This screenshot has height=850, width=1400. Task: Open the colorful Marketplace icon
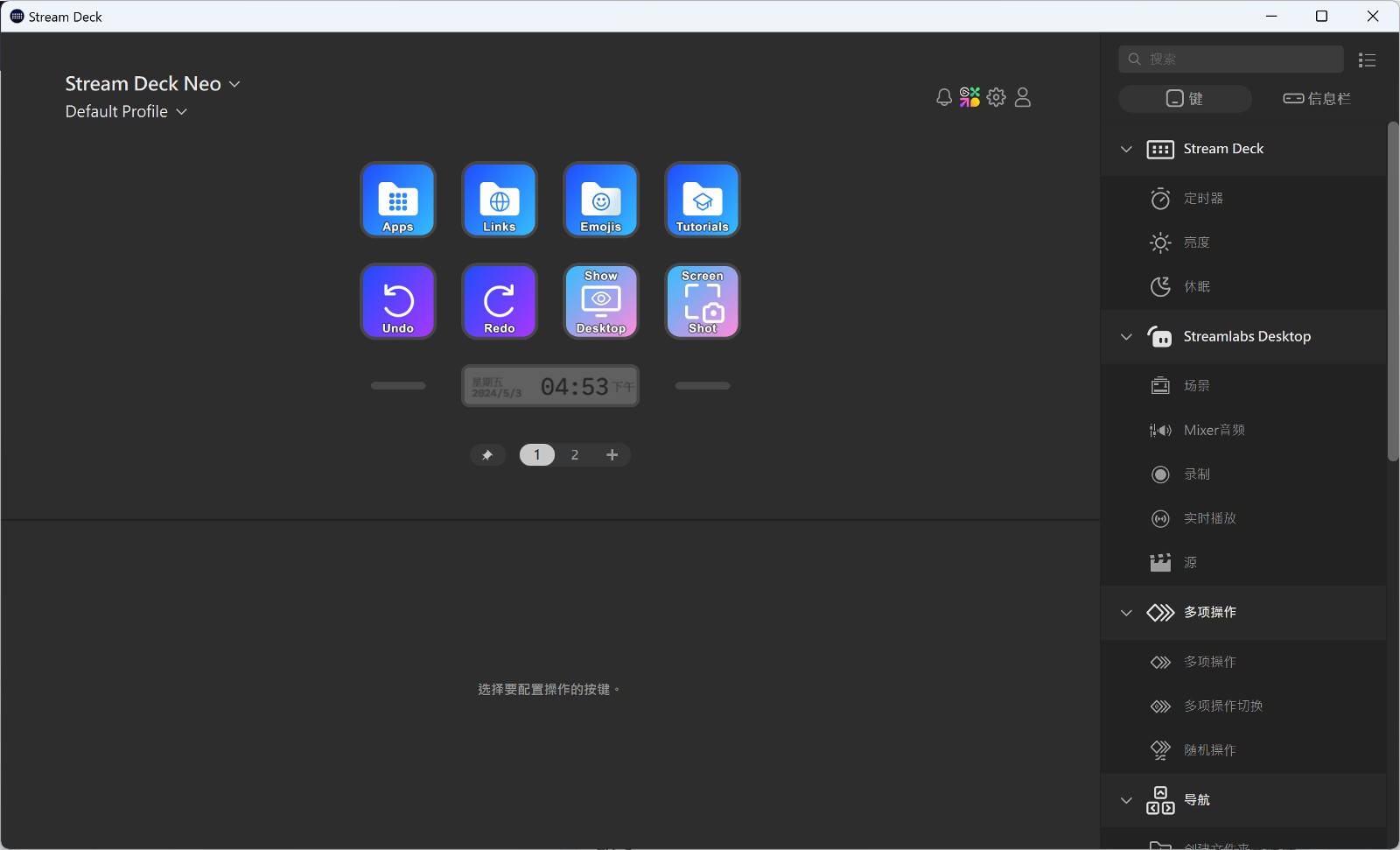(969, 97)
